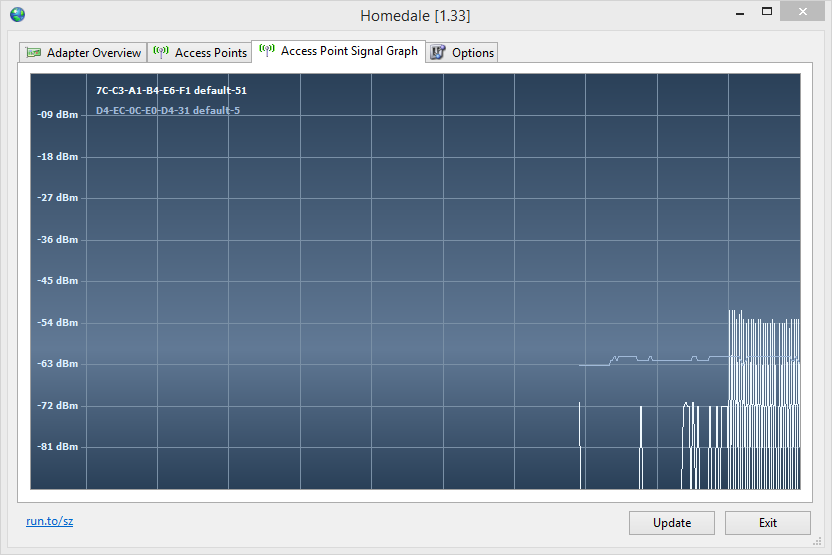Open the run.to/sz link
This screenshot has height=555, width=832.
tap(49, 521)
